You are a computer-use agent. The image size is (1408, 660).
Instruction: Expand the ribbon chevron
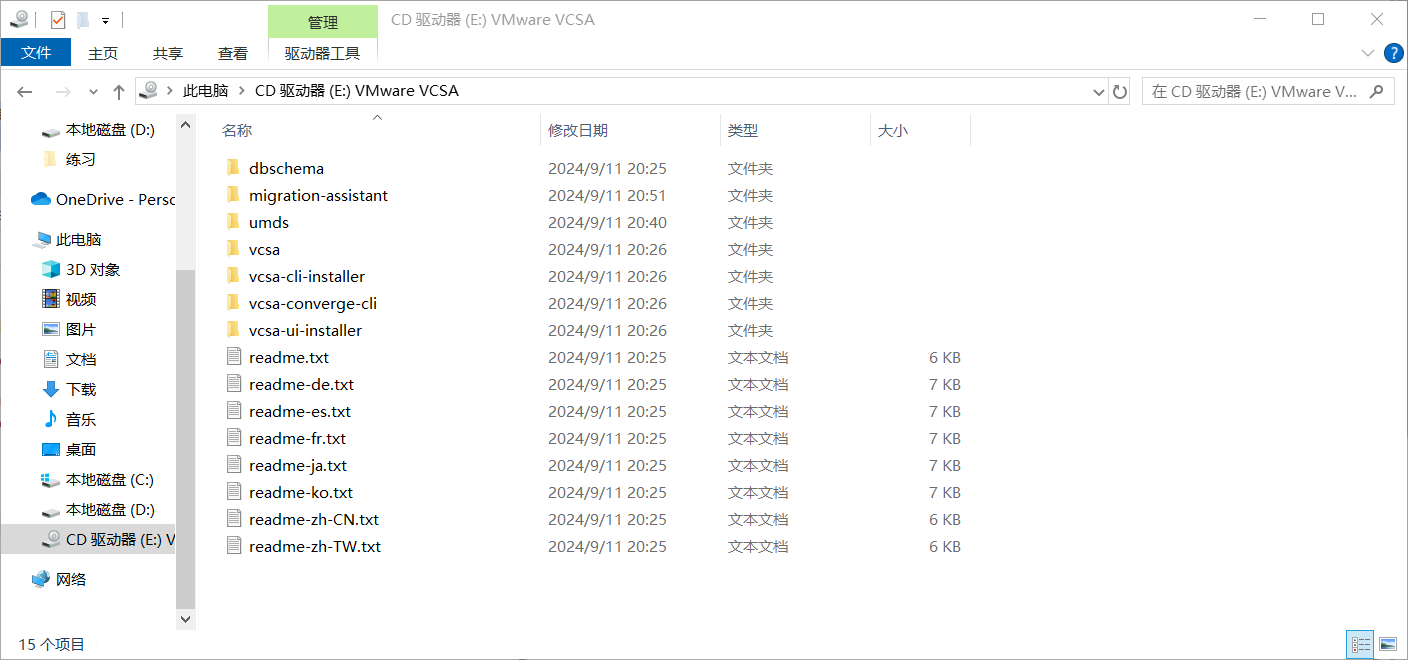pos(1368,53)
